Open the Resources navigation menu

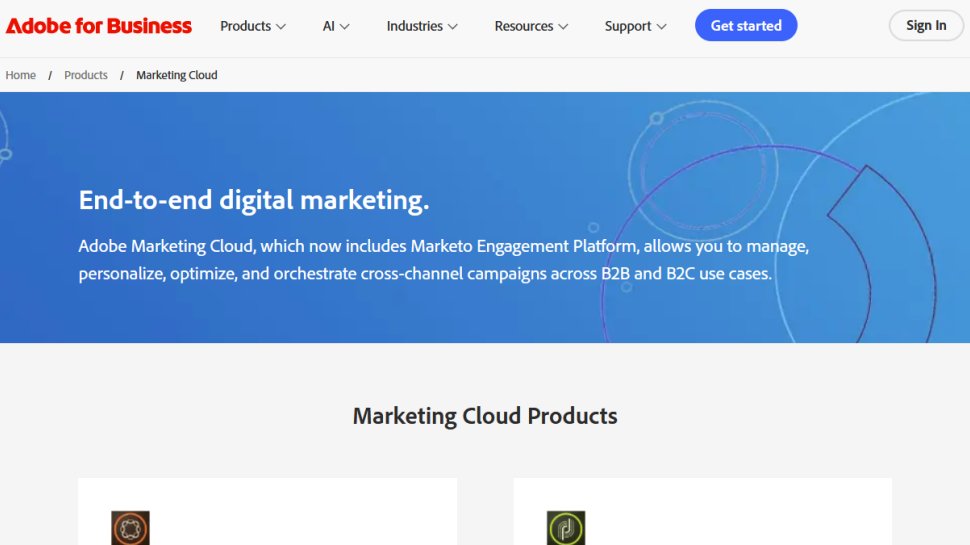[531, 26]
